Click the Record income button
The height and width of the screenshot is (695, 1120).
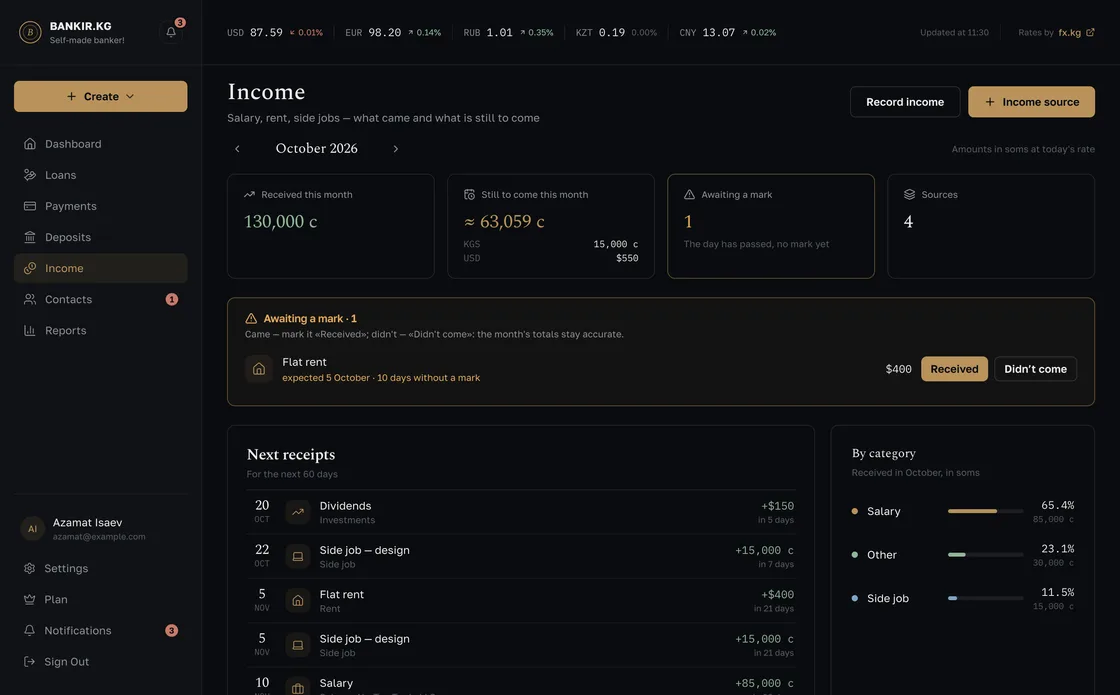[x=905, y=102]
